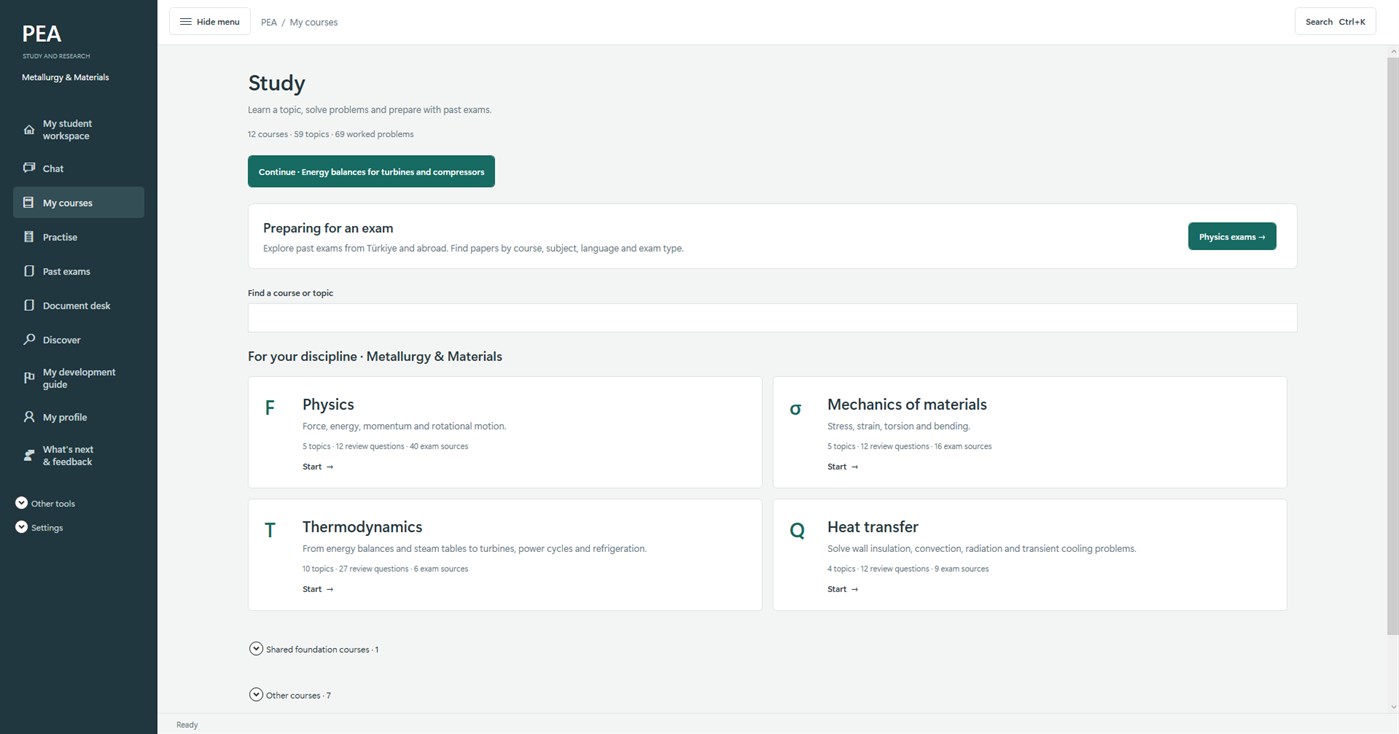Image resolution: width=1399 pixels, height=734 pixels.
Task: Open Document desk from the sidebar
Action: (78, 305)
